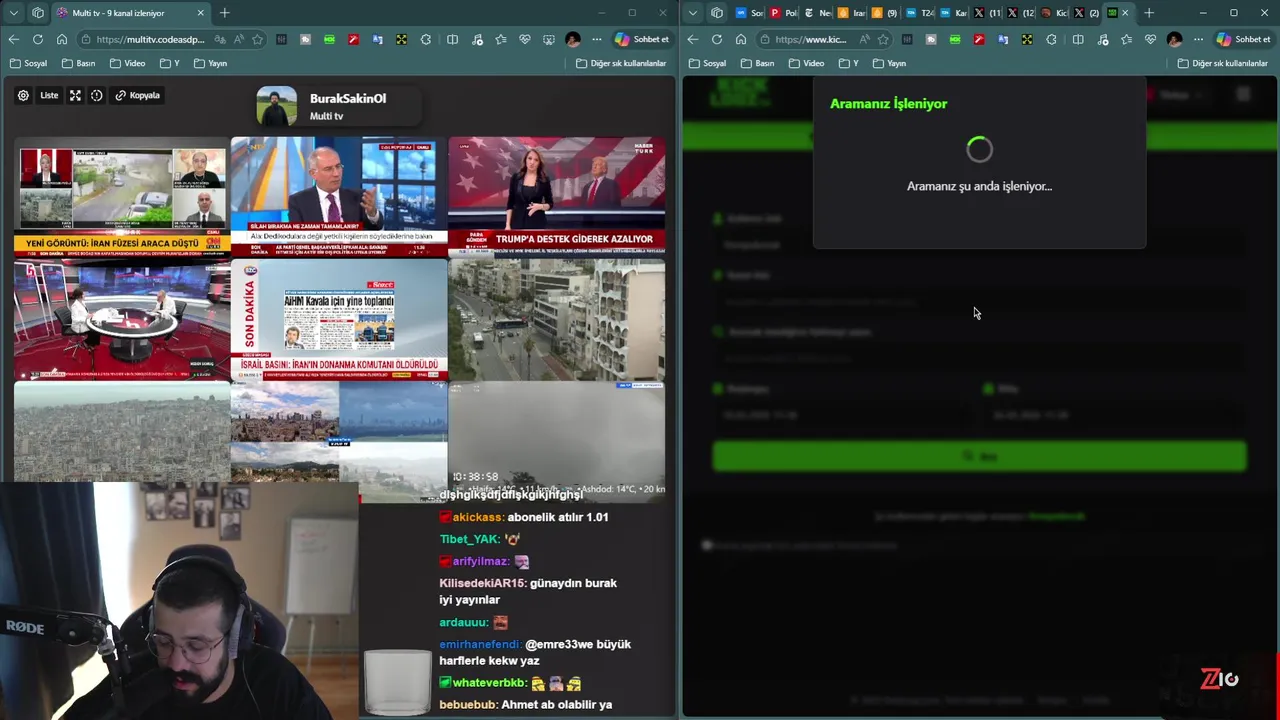
Task: Open Sosyal bookmarks folder in right browser
Action: (x=707, y=63)
